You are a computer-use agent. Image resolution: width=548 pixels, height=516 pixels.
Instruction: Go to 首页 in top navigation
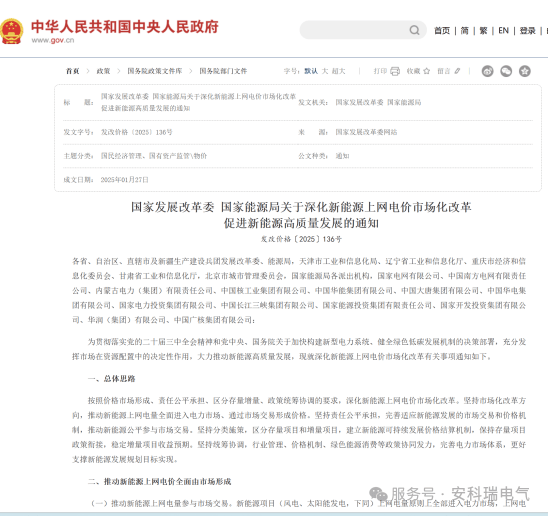442,31
